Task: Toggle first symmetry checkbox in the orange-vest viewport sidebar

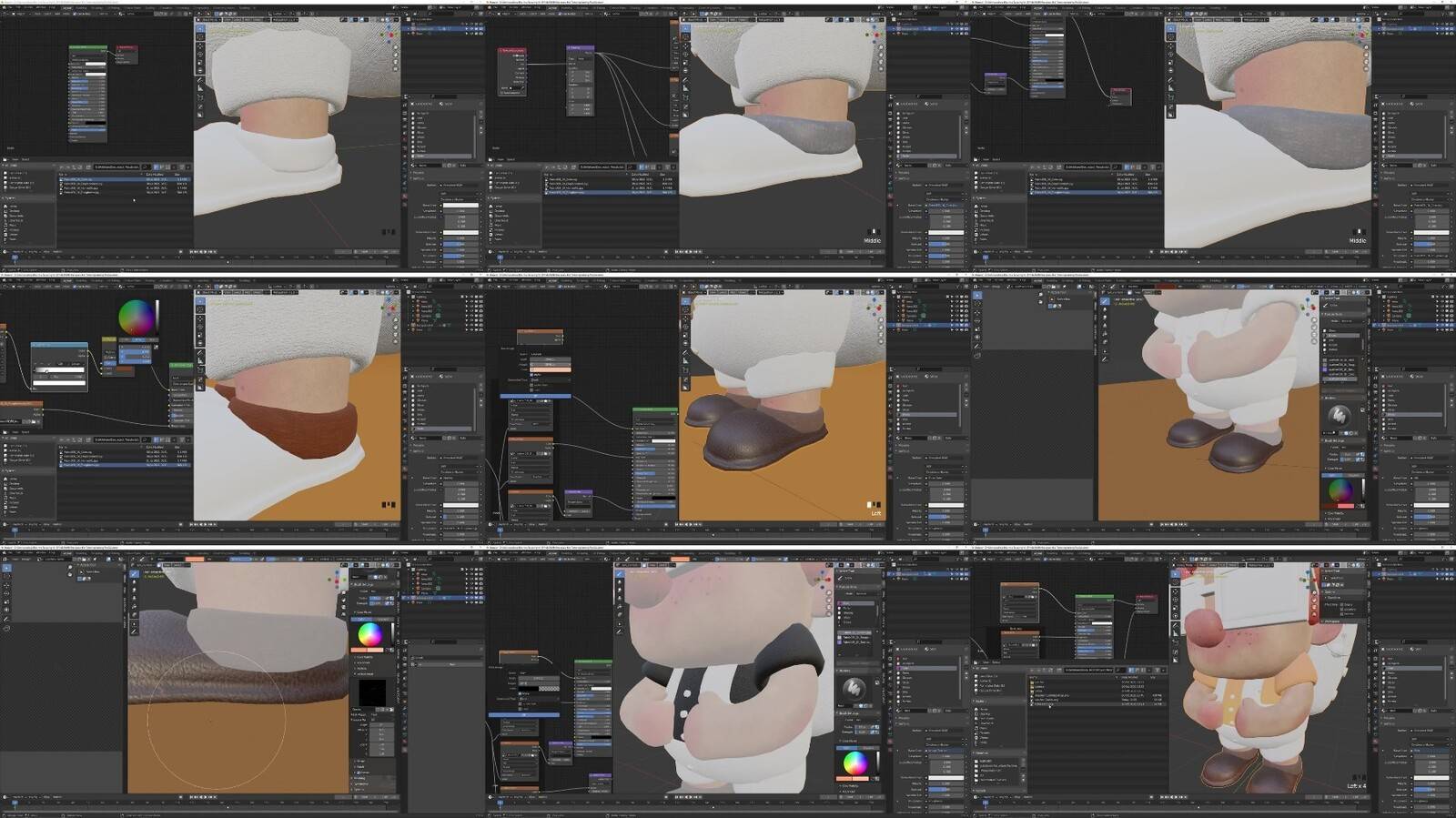Action: point(1340,604)
